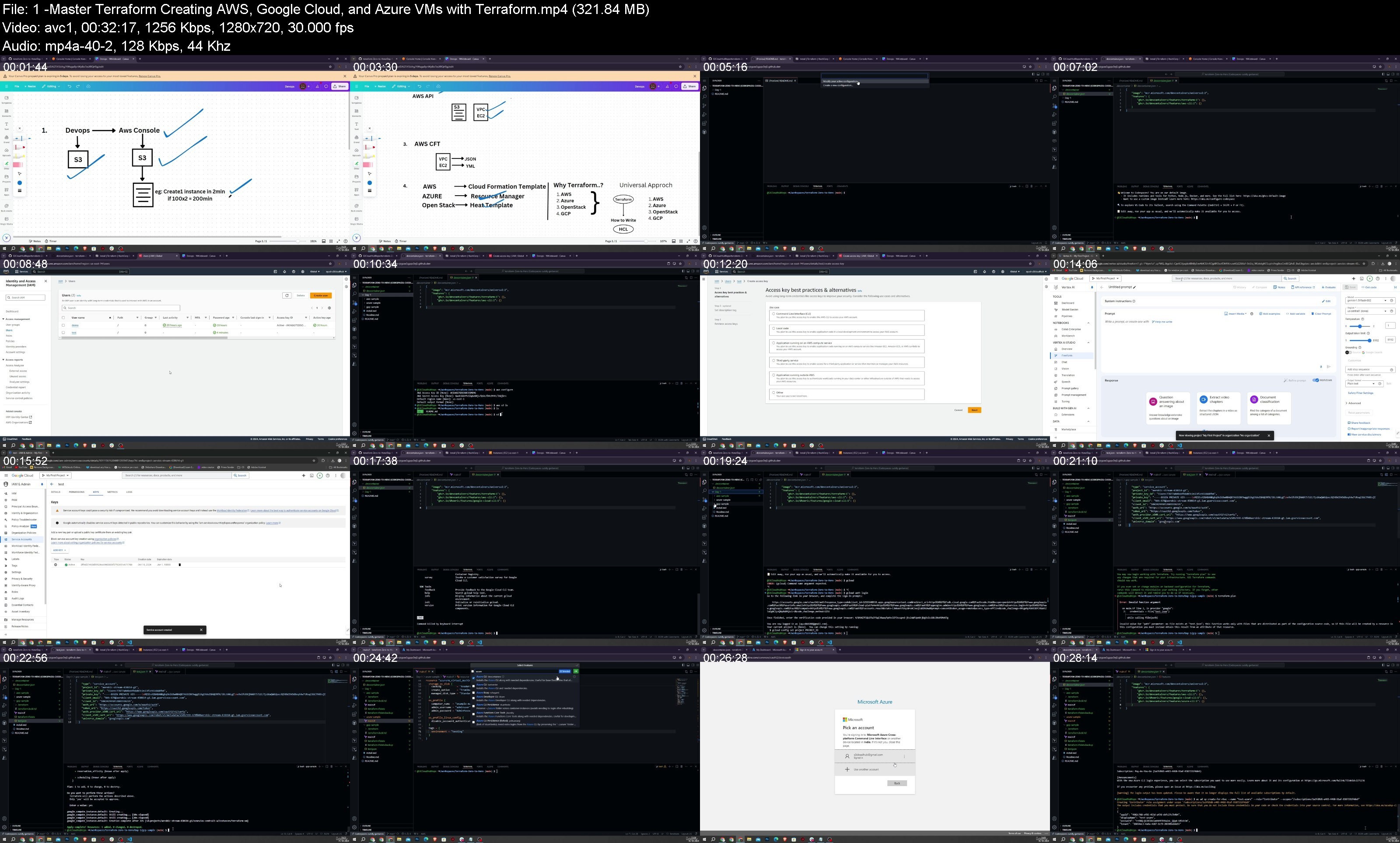Screen dimensions: 1400x843
Task: Open the IAM Users table settings gear
Action: pyautogui.click(x=329, y=308)
